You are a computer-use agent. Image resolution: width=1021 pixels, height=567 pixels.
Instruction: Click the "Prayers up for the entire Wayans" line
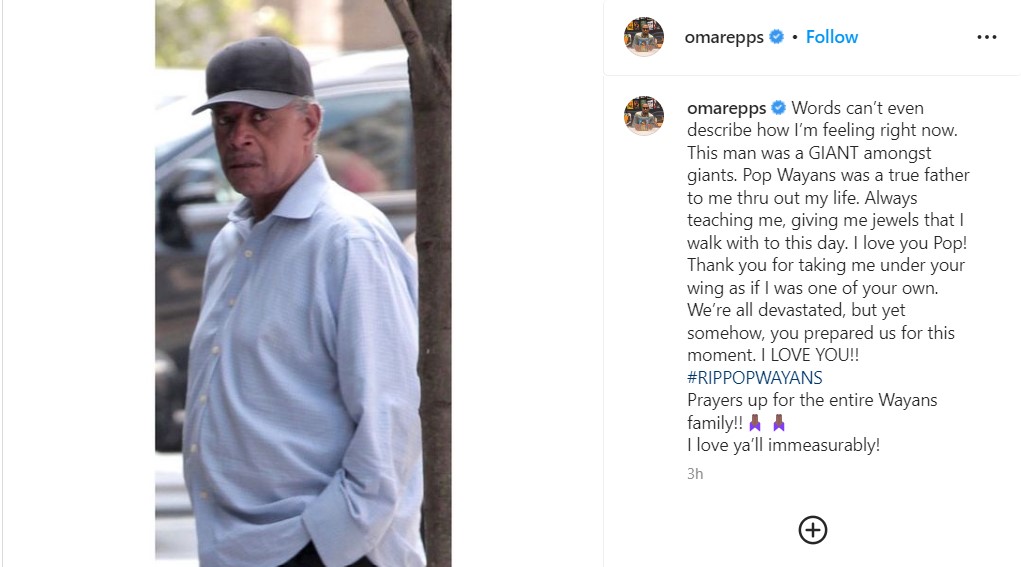coord(811,400)
